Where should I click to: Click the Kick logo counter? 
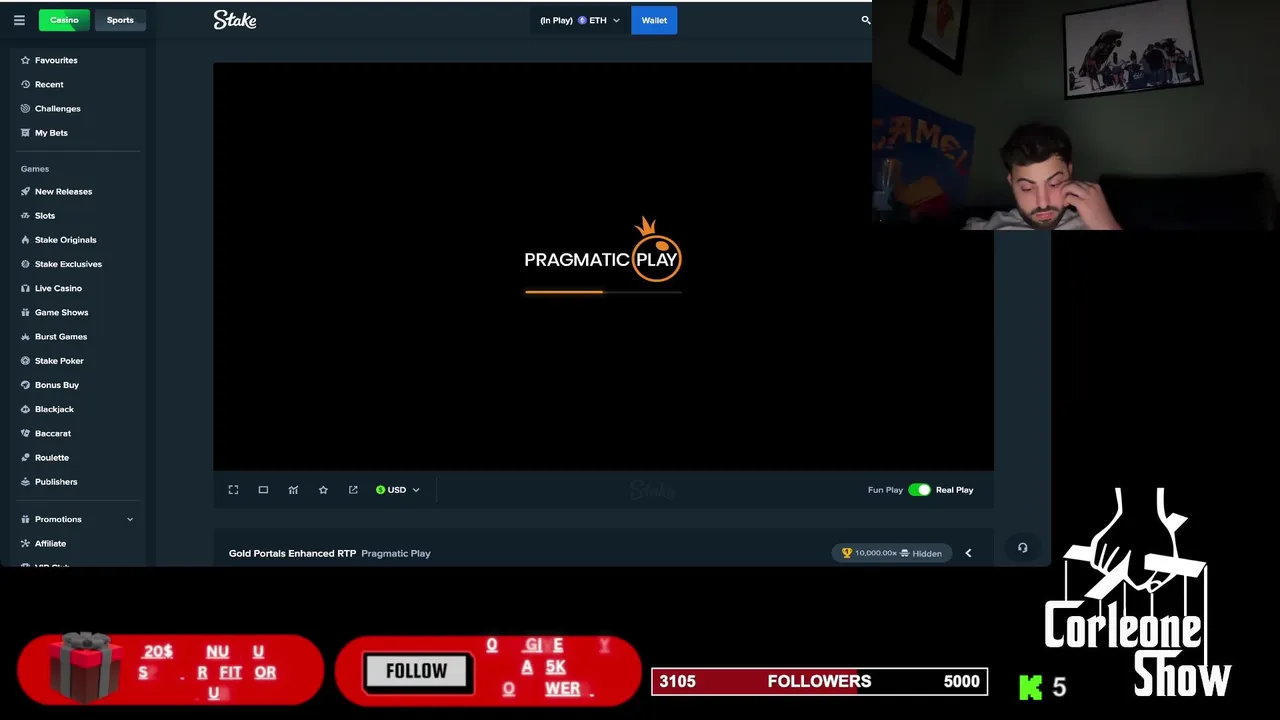pos(1043,687)
